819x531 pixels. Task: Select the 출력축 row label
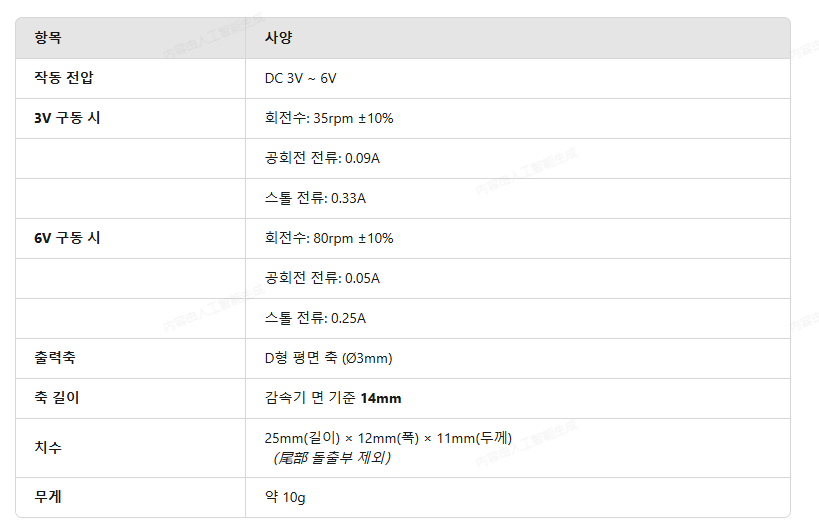[55, 358]
